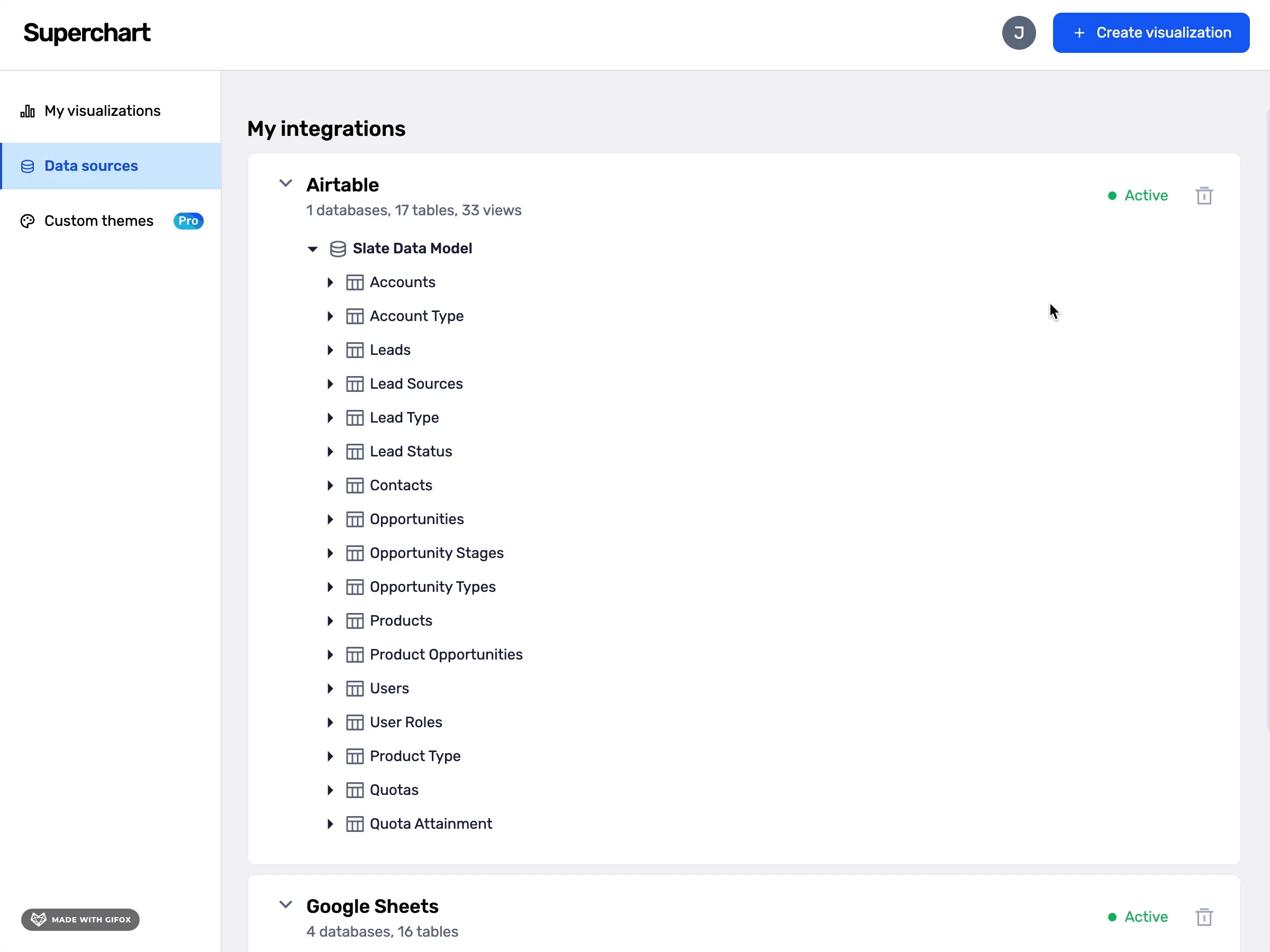Expand the User Roles table arrow
This screenshot has width=1270, height=952.
click(330, 722)
